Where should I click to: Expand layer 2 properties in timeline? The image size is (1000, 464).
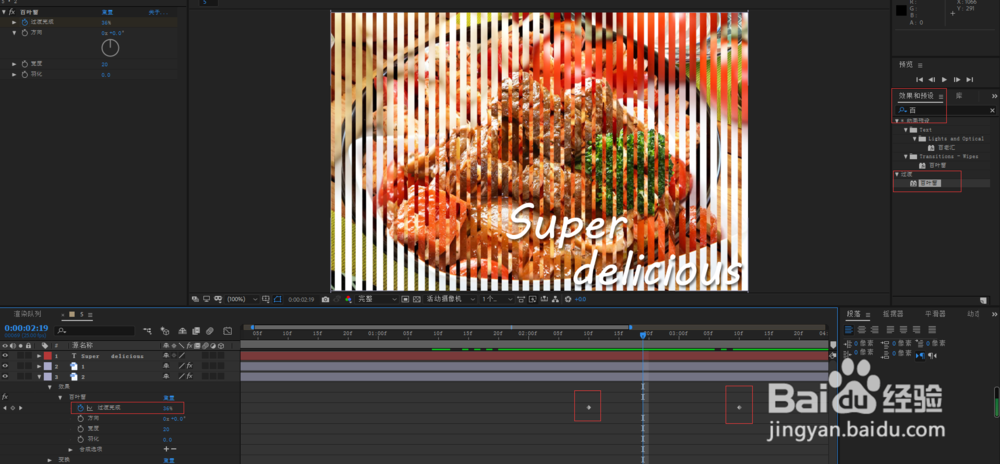pos(40,366)
